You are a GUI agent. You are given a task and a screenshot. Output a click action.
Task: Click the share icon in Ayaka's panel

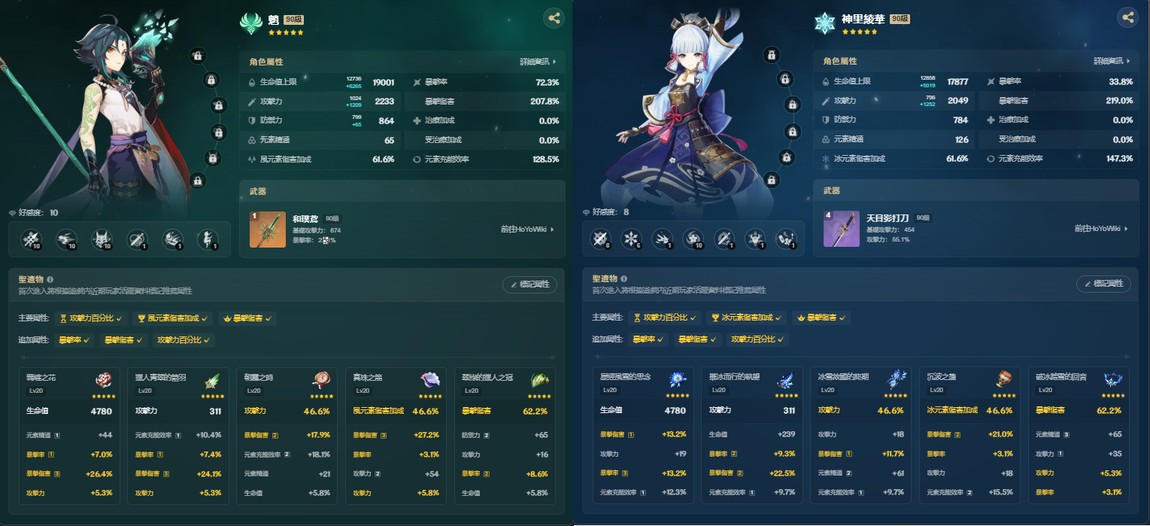click(x=1128, y=18)
